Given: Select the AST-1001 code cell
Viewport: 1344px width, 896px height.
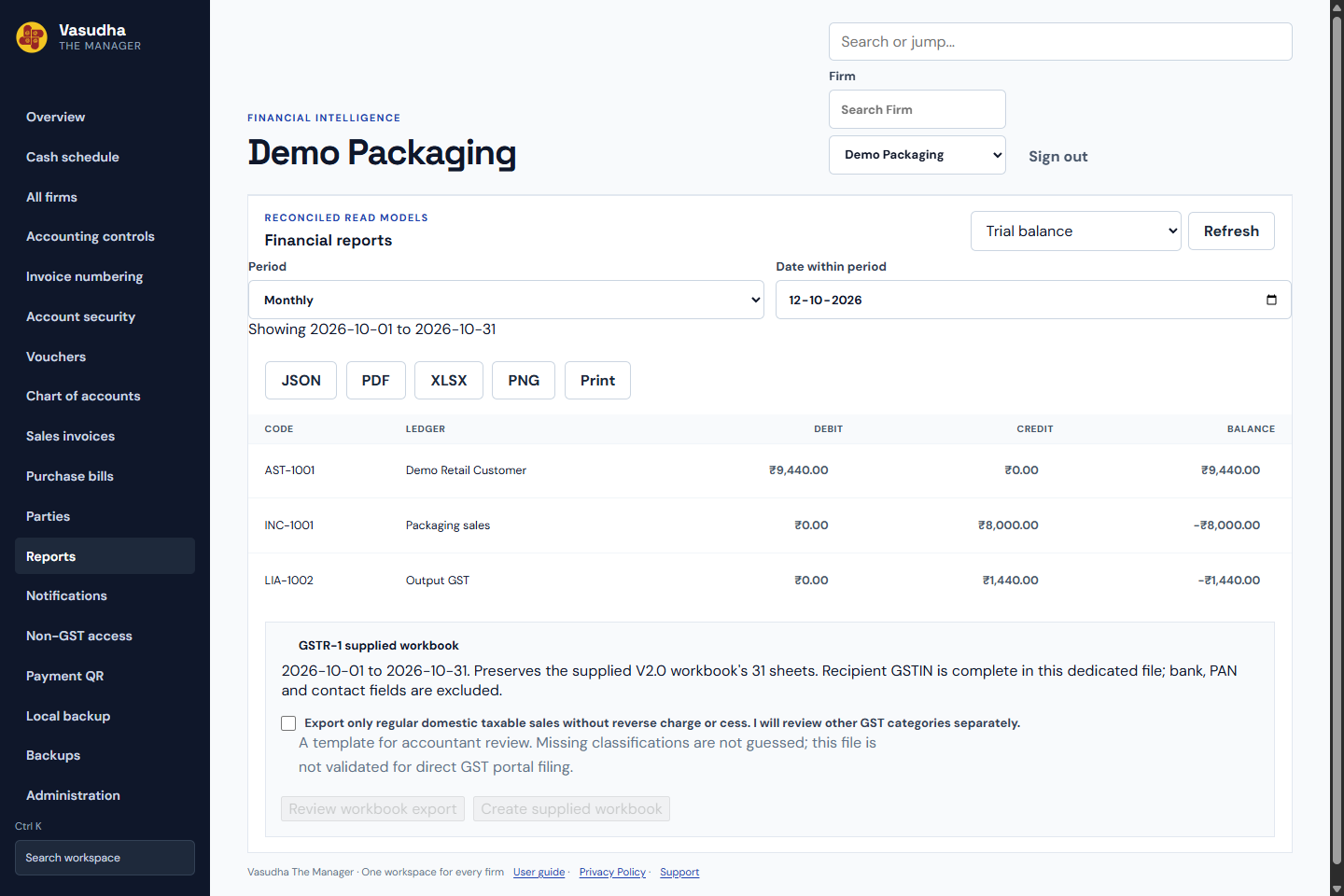Looking at the screenshot, I should (289, 470).
